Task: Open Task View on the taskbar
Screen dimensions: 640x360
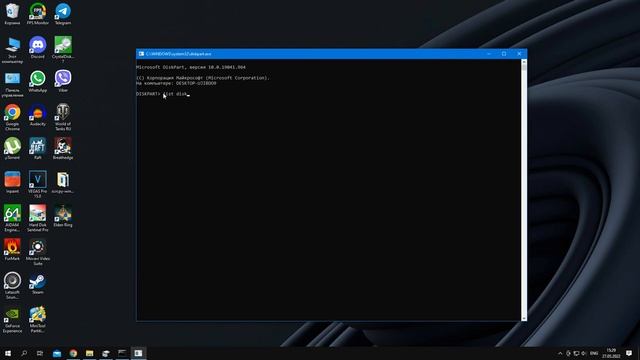Action: click(40, 353)
